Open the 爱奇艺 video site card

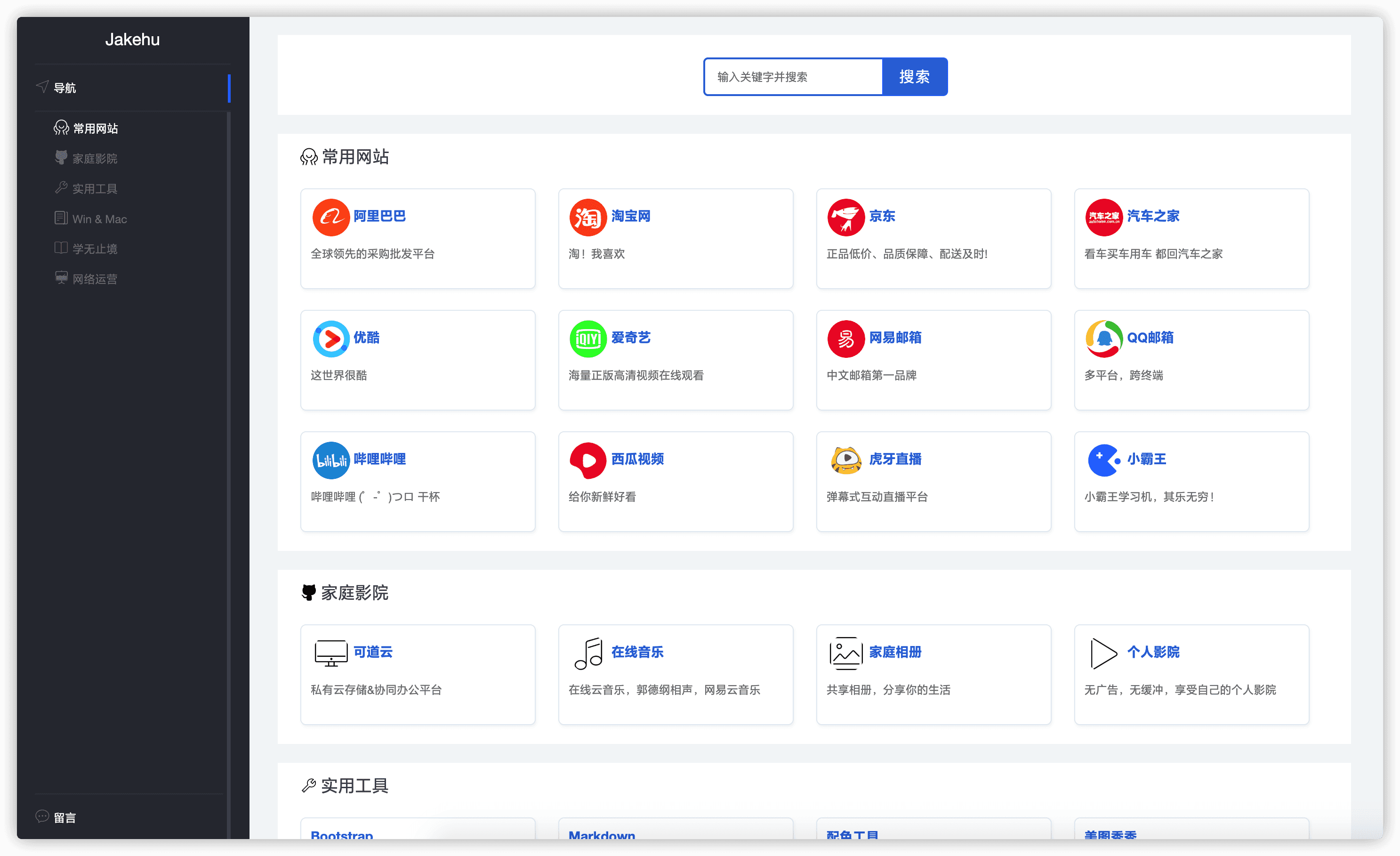point(676,360)
